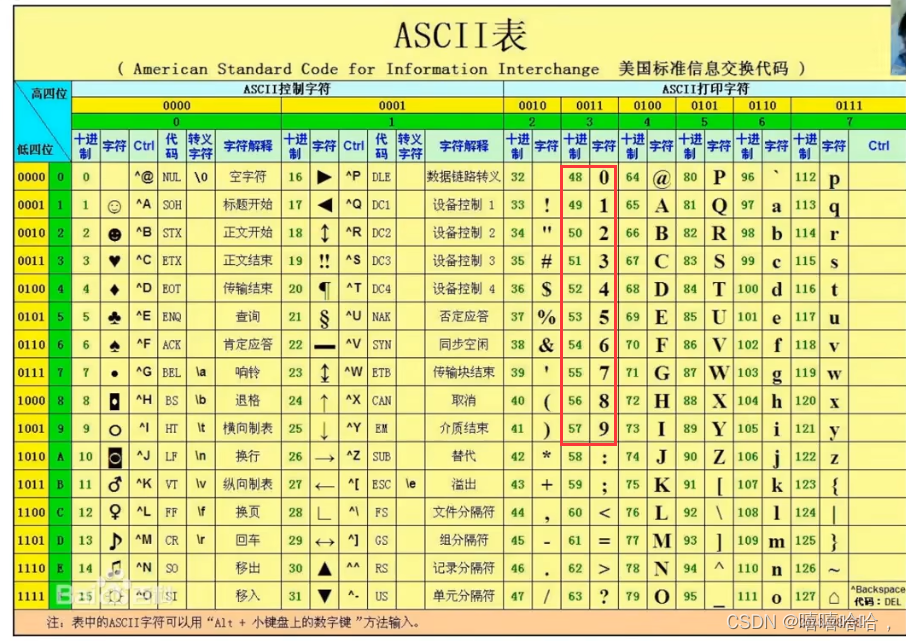Select the "BEL" code cell

[x=172, y=373]
